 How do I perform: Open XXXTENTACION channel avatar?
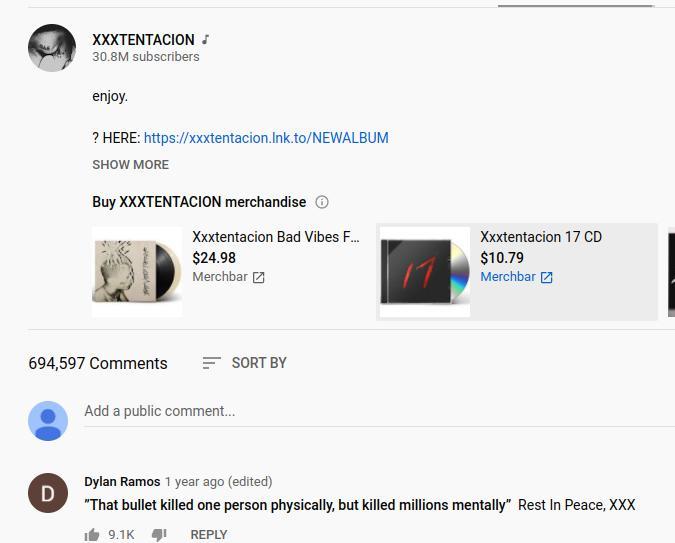point(52,48)
